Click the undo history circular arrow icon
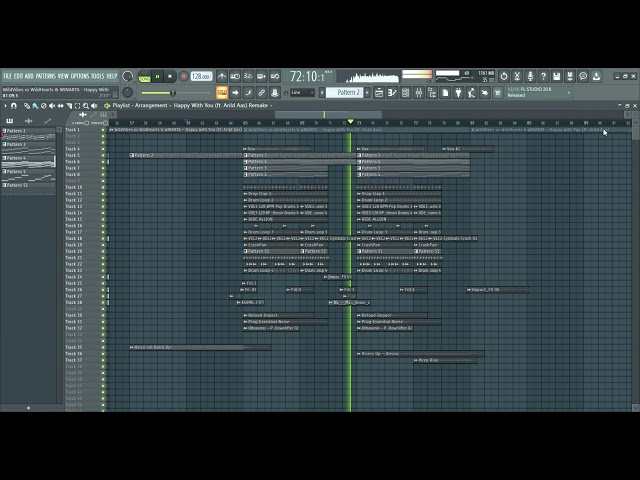Screen dimensions: 640x480 click(x=504, y=76)
